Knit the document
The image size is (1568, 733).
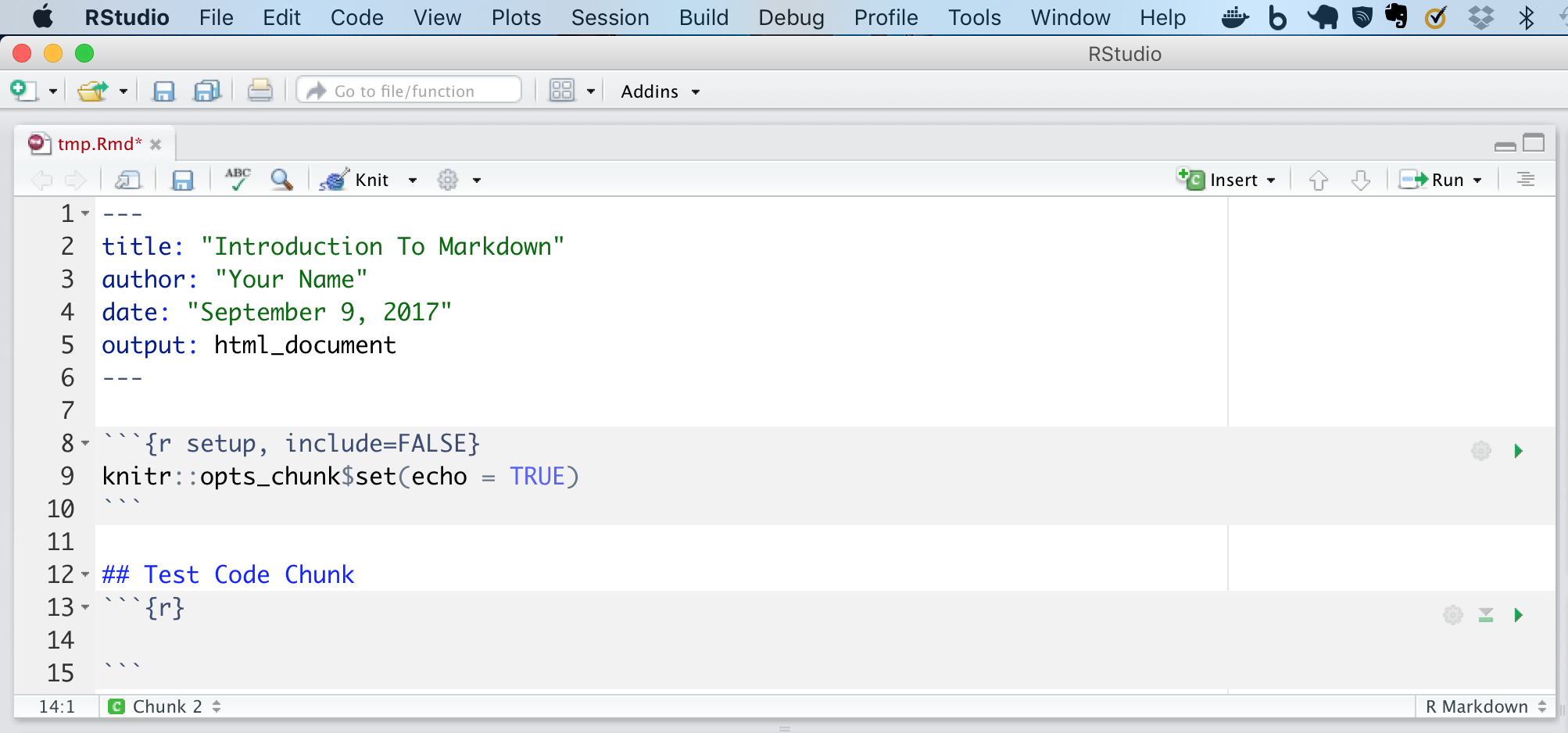click(356, 180)
